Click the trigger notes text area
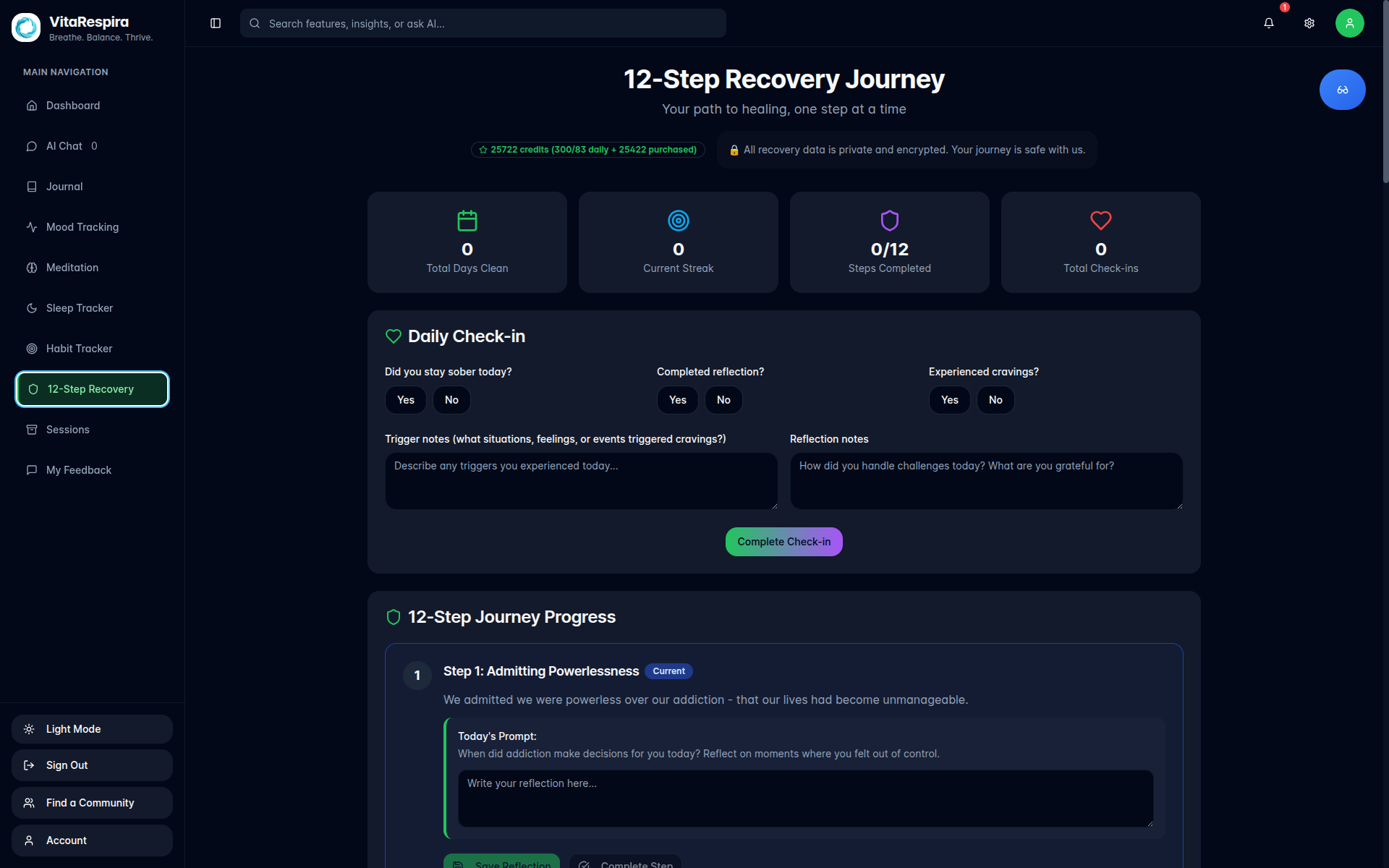The image size is (1389, 868). [x=581, y=481]
